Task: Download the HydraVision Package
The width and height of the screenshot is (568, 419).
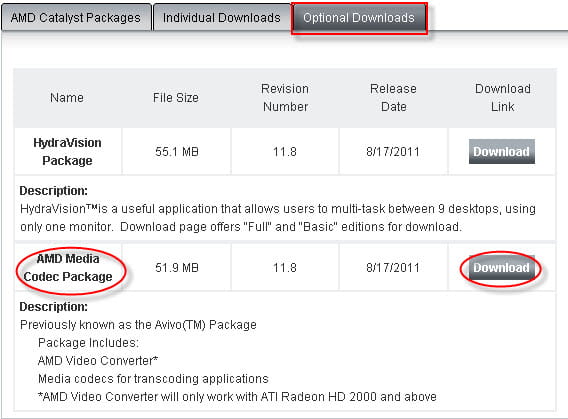Action: [x=502, y=151]
